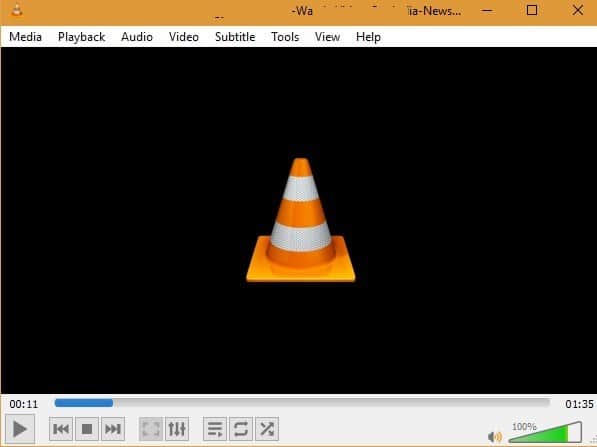Image resolution: width=597 pixels, height=447 pixels.
Task: Jump to the previous media track
Action: pos(61,429)
